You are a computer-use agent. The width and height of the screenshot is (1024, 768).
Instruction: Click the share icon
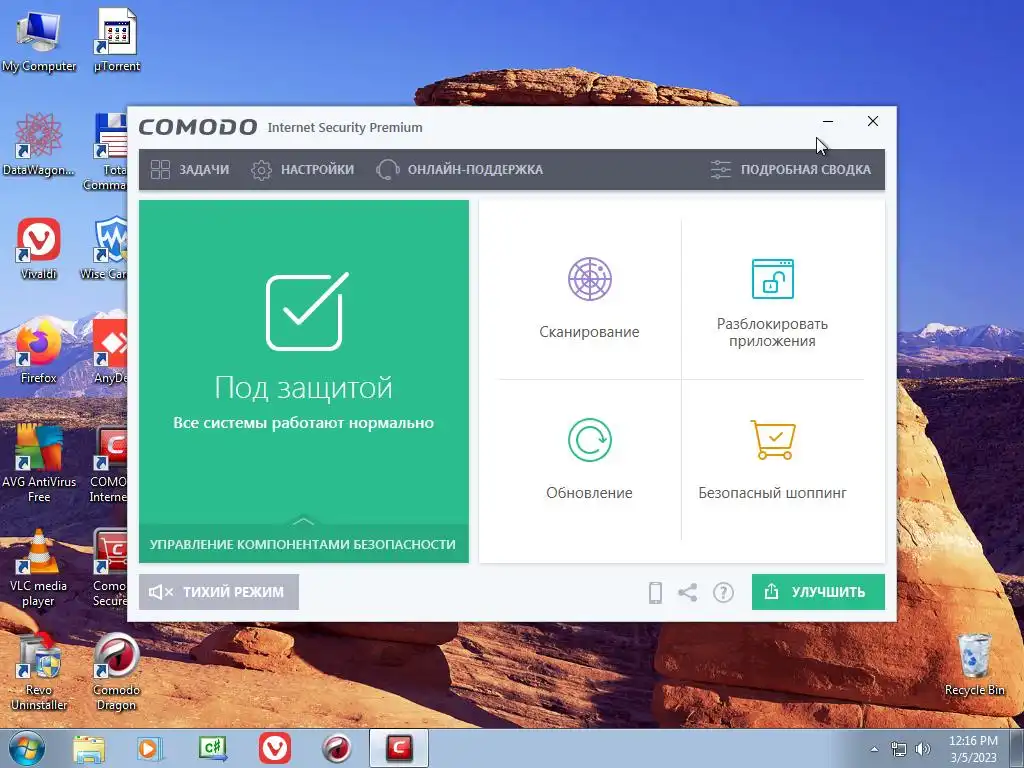click(x=687, y=592)
